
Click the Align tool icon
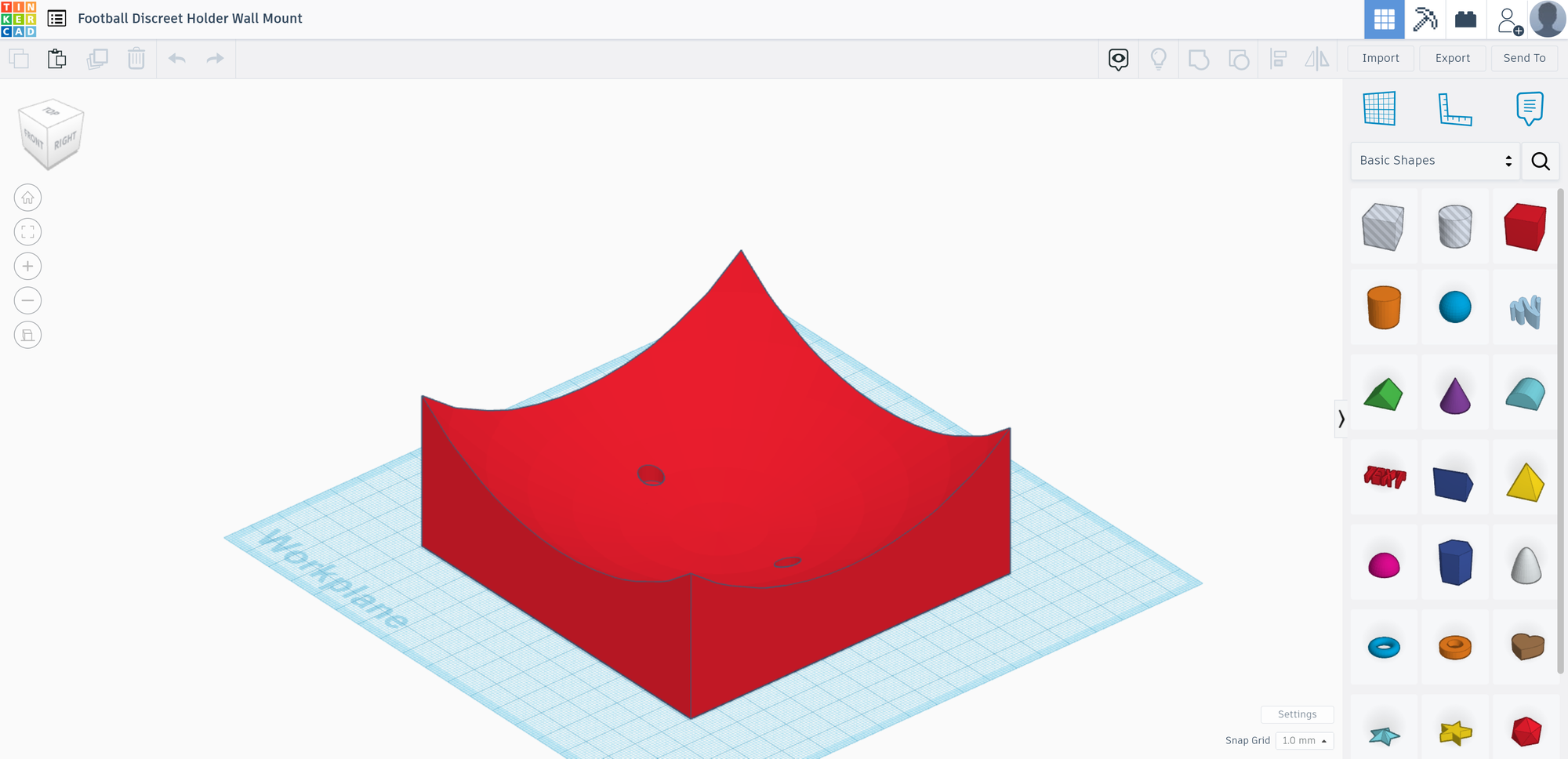tap(1279, 59)
